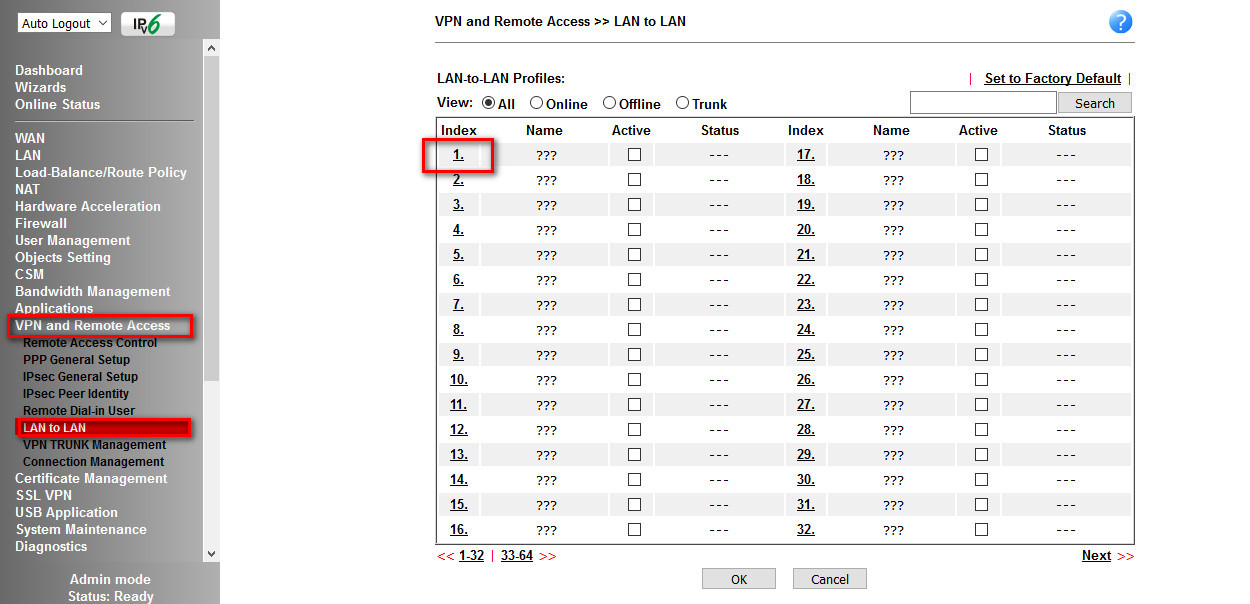
Task: Click Set to Factory Default link
Action: pos(1052,79)
